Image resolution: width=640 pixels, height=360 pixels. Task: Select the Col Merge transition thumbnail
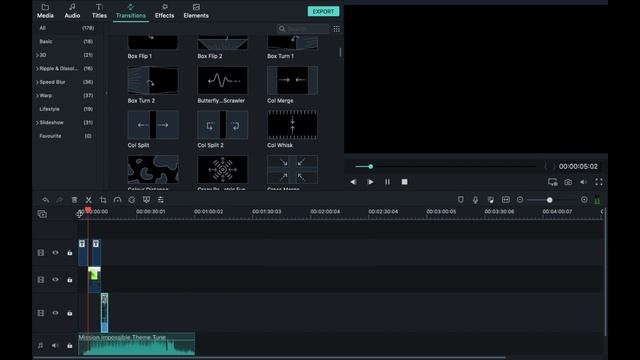(x=292, y=80)
